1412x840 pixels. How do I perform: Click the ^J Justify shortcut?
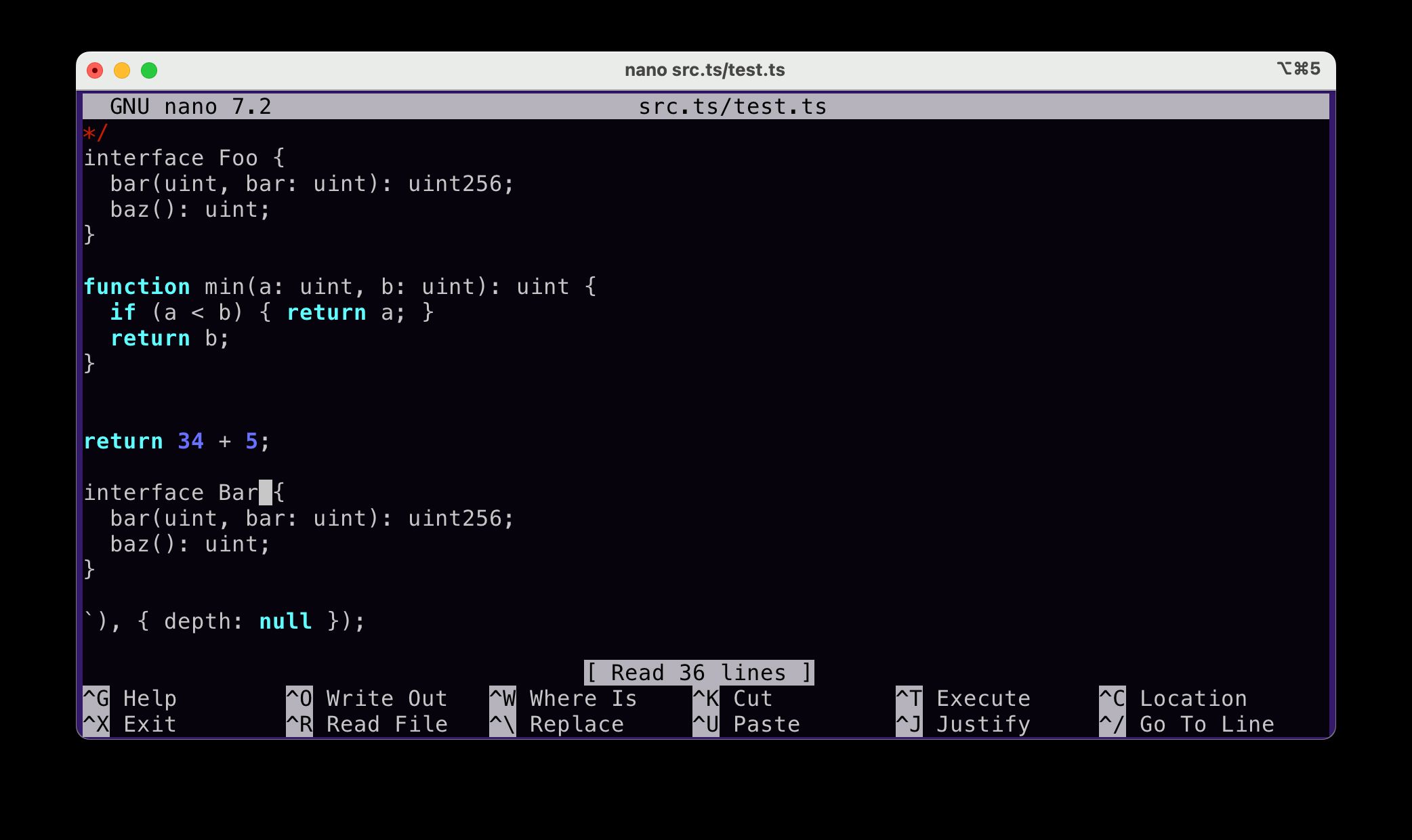[x=963, y=724]
